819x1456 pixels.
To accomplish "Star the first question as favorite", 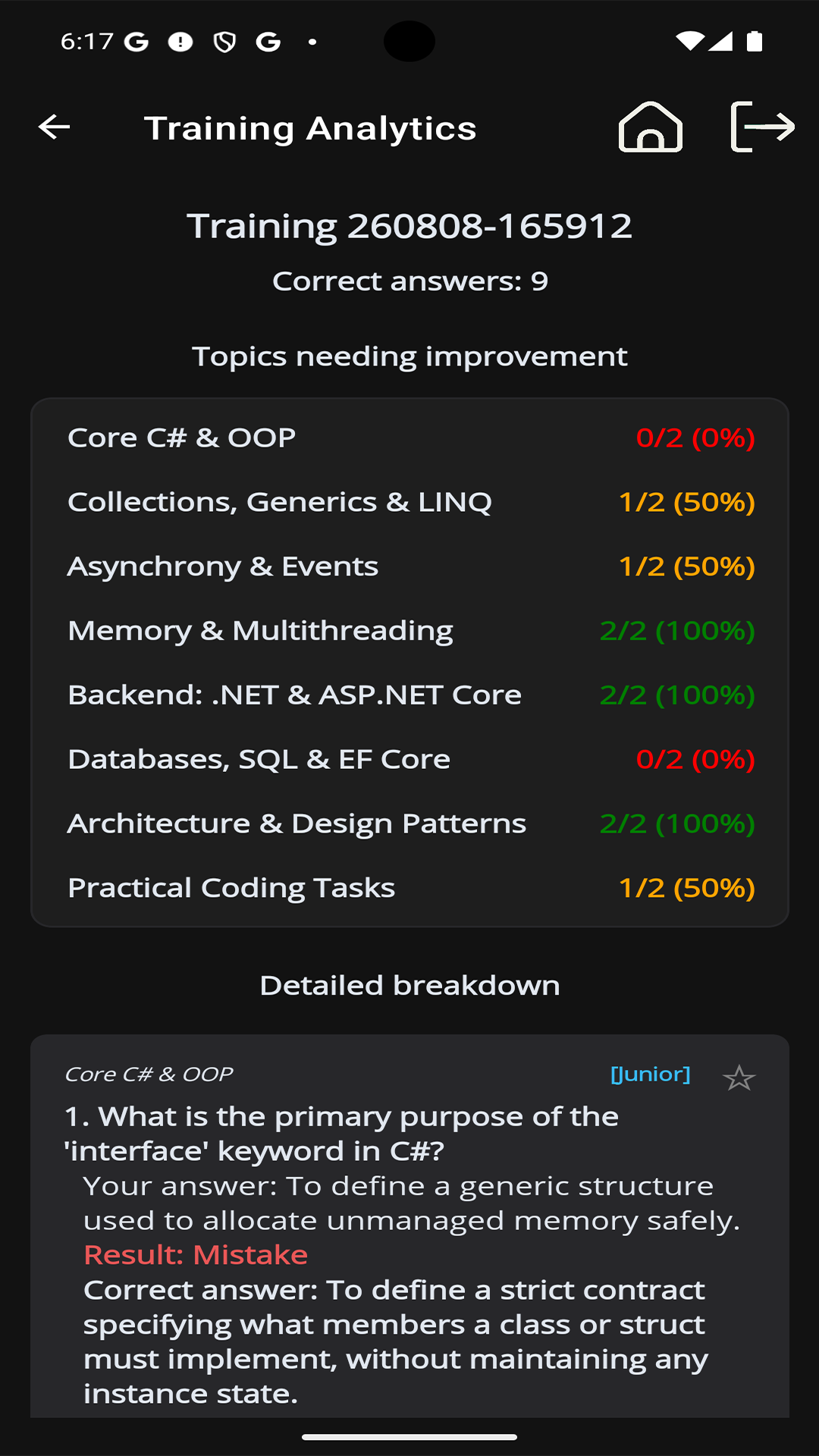I will coord(739,1078).
